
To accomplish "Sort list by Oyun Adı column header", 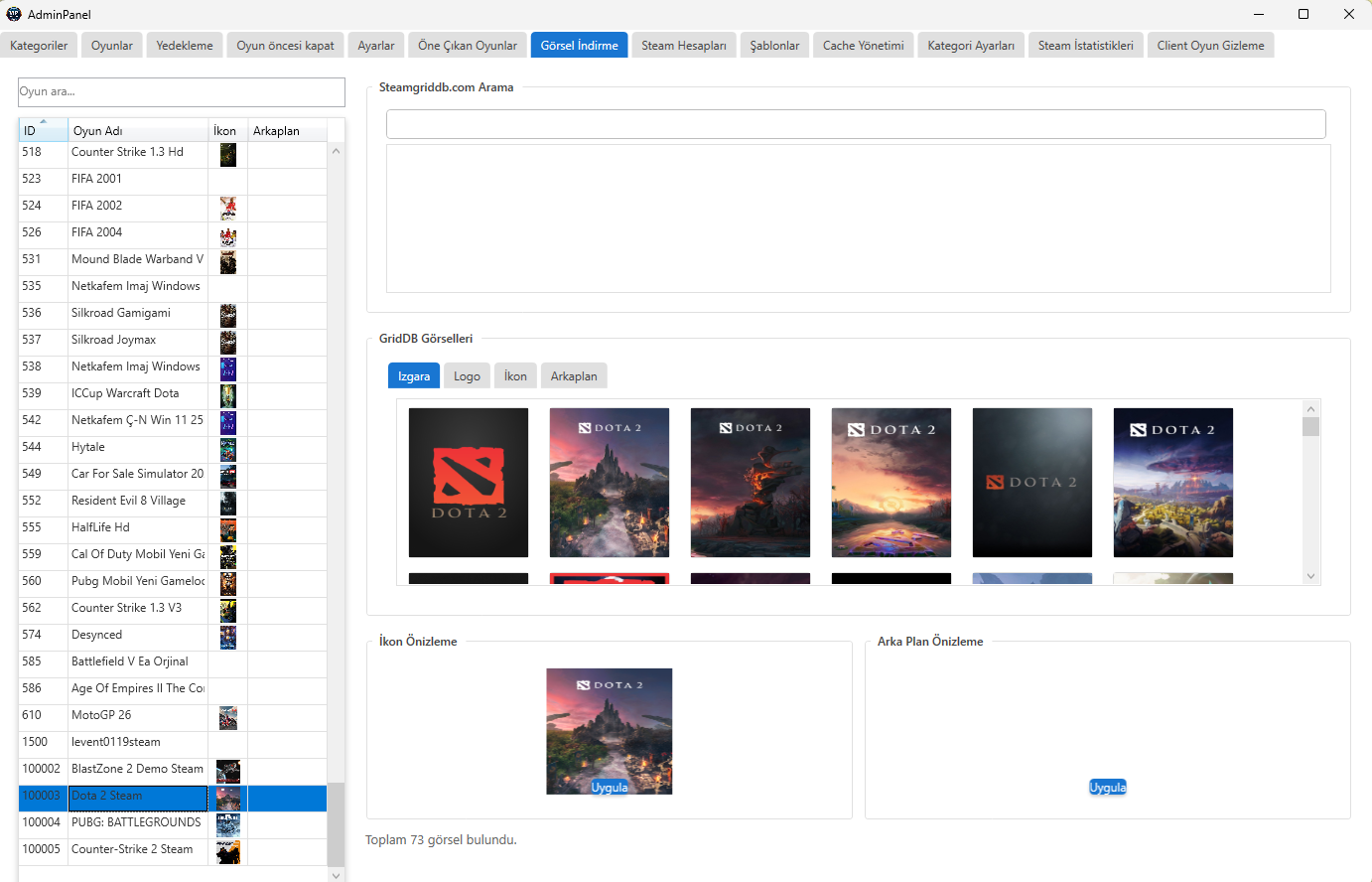I will (138, 130).
